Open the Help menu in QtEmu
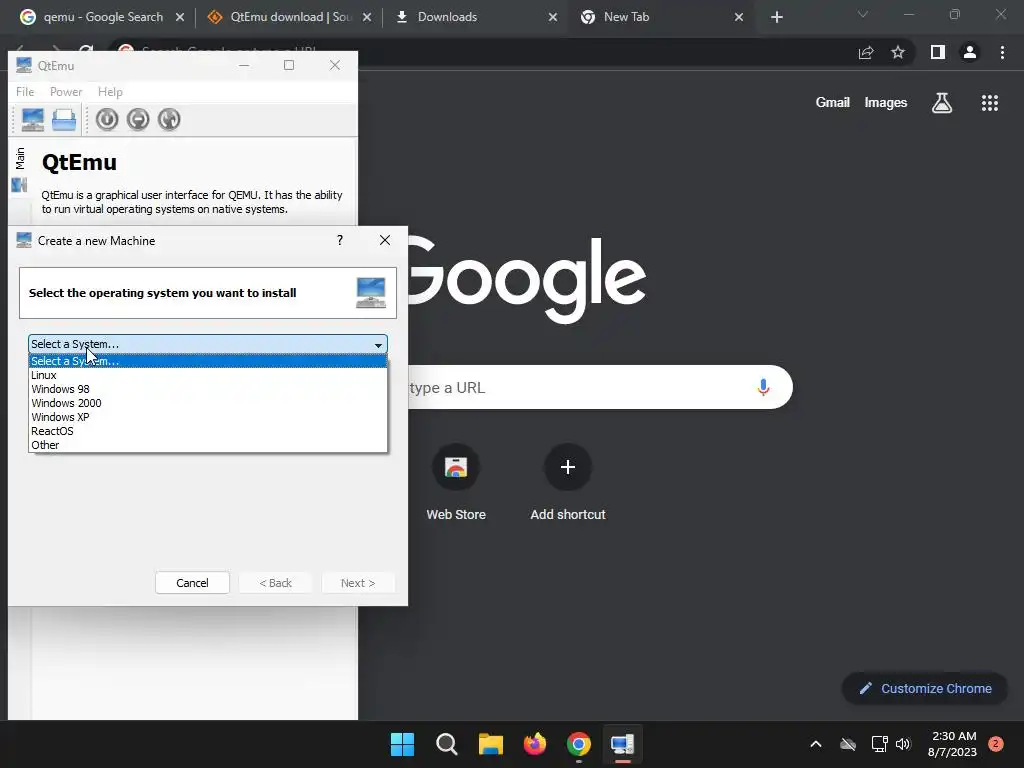 point(110,92)
